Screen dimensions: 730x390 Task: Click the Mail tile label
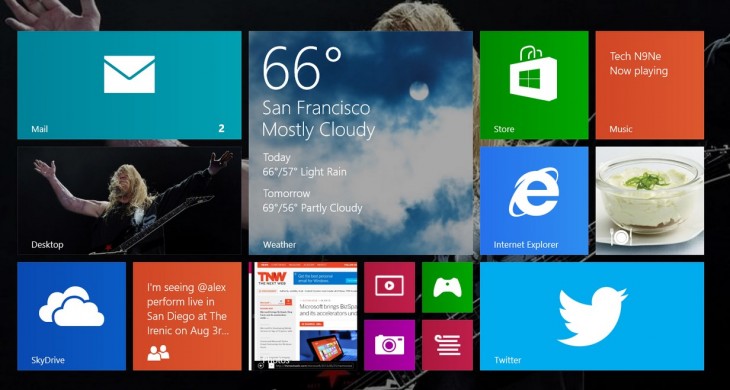(x=40, y=129)
